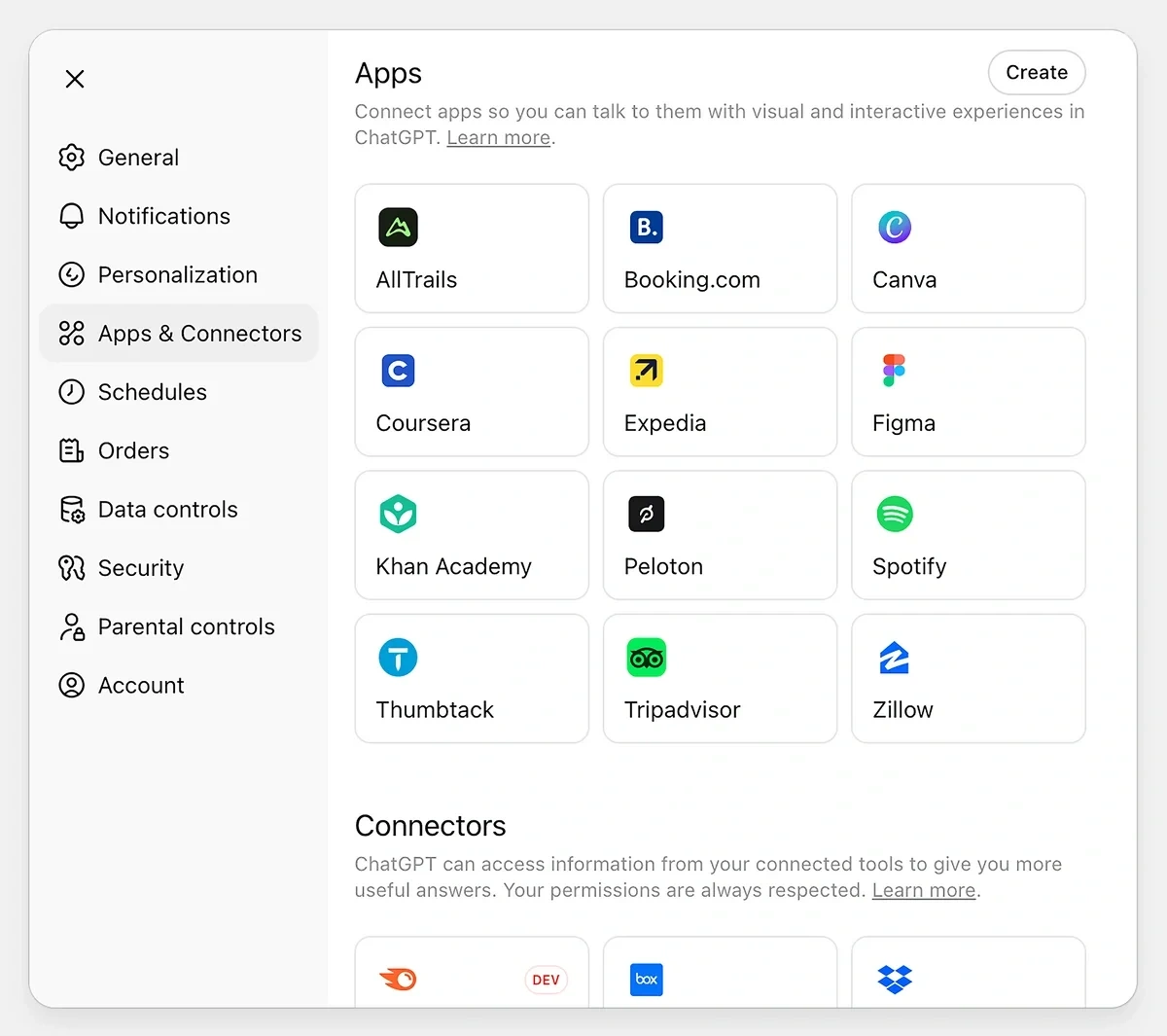Image resolution: width=1167 pixels, height=1036 pixels.
Task: Open the Spotify app
Action: tap(967, 534)
